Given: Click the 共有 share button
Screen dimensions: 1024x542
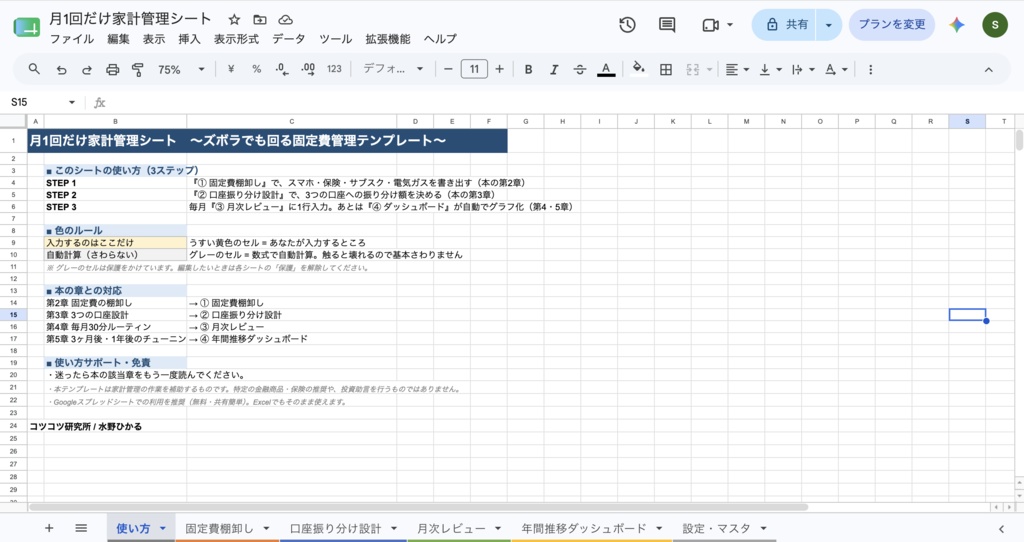Looking at the screenshot, I should [x=787, y=25].
